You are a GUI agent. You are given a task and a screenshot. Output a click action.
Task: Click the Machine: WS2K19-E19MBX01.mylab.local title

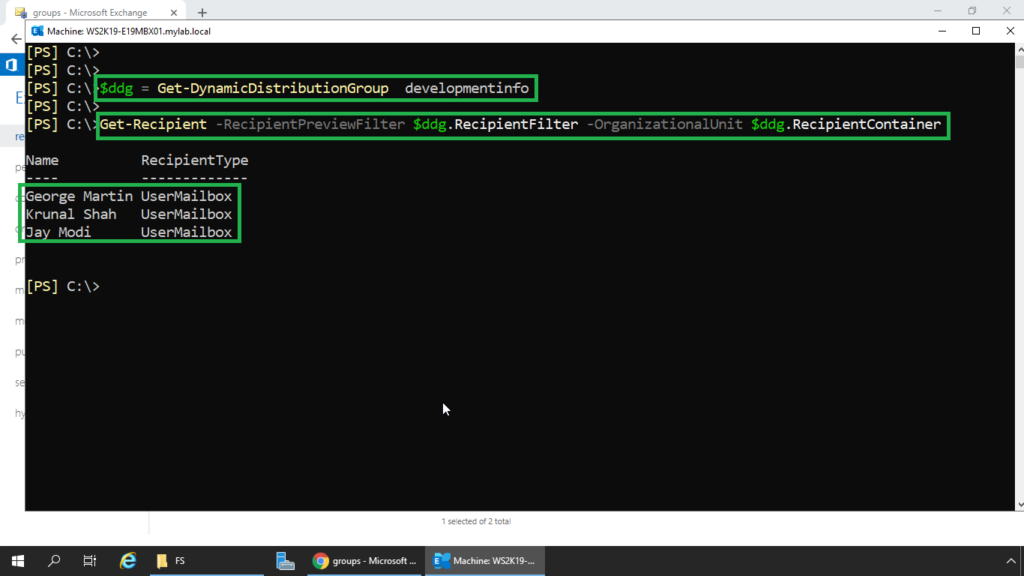129,31
